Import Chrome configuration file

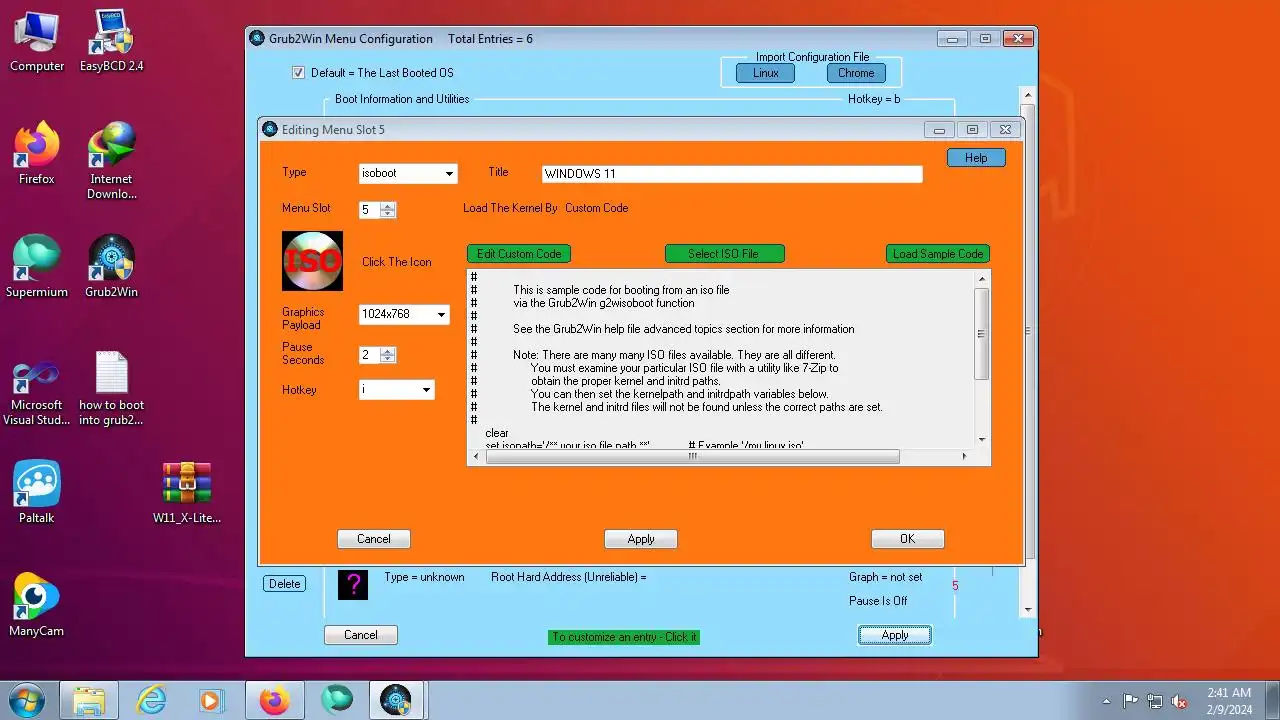(856, 73)
